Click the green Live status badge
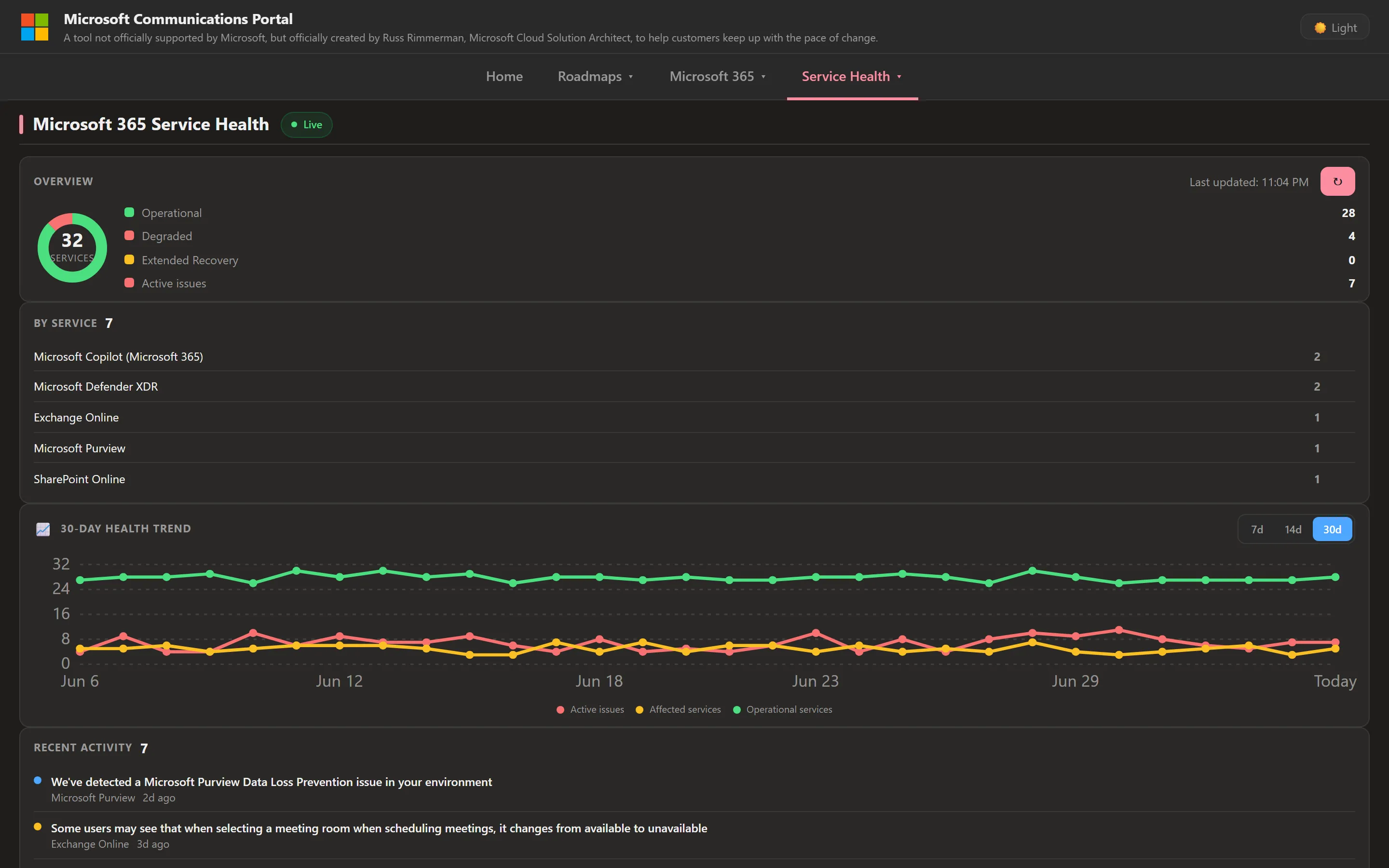This screenshot has width=1389, height=868. click(307, 124)
